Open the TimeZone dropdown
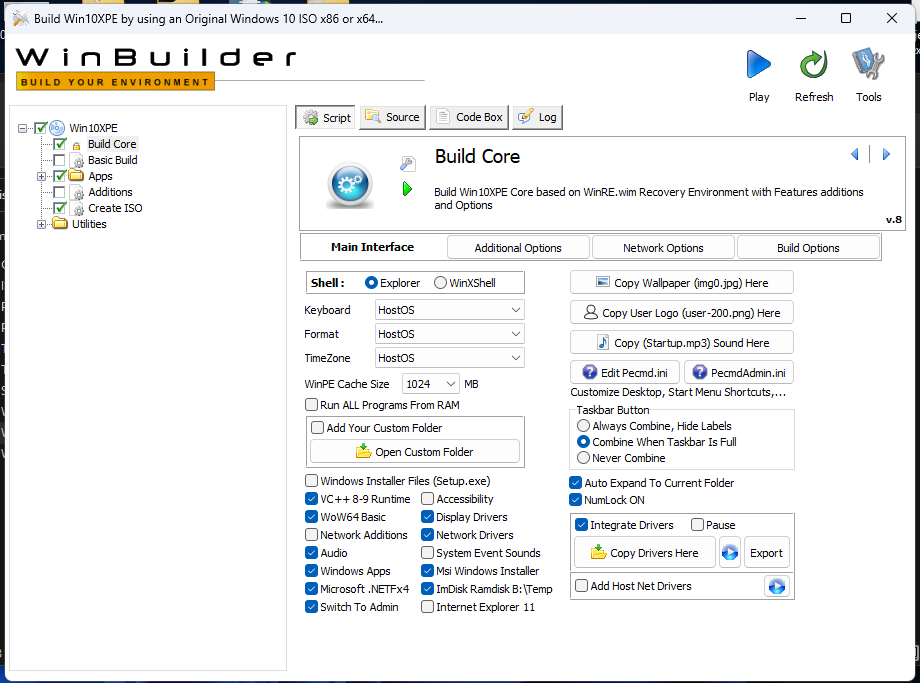Viewport: 920px width, 683px height. 449,358
